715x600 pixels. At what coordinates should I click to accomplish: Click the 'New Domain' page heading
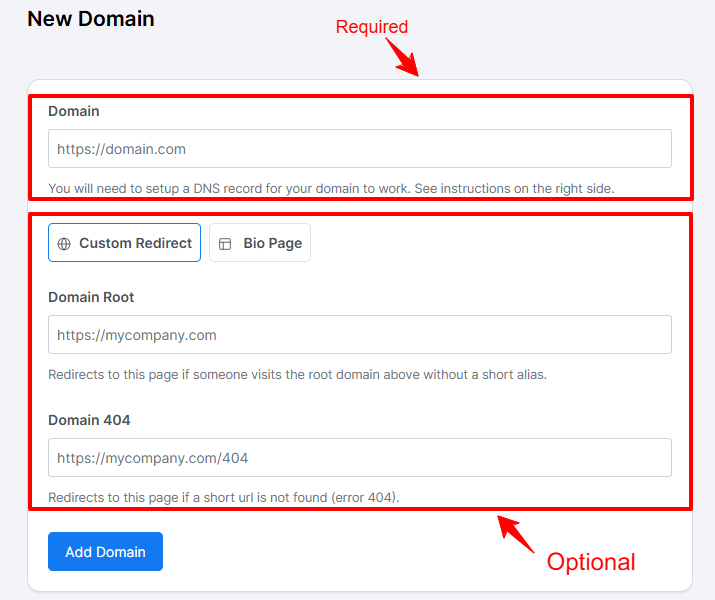pos(91,18)
